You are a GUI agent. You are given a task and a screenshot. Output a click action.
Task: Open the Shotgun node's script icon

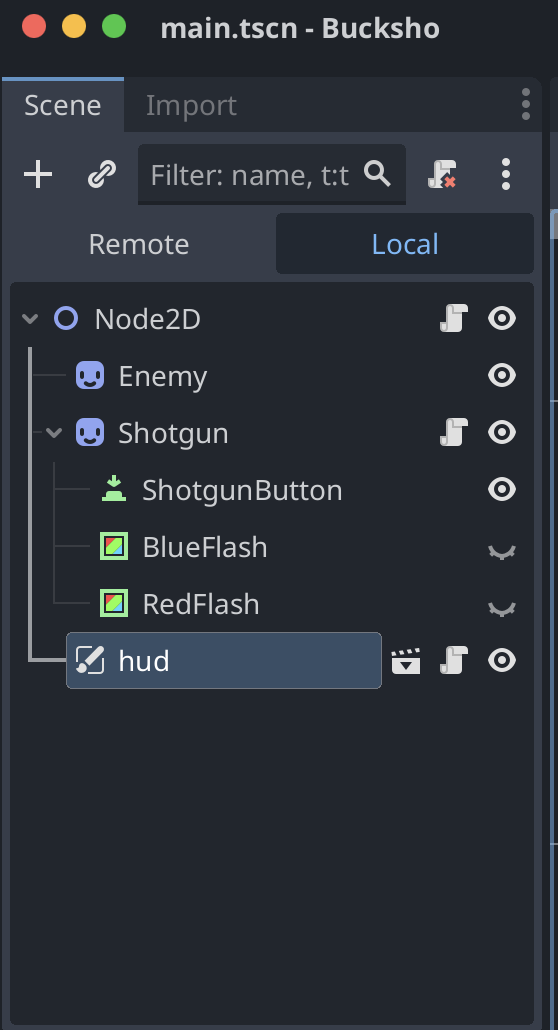point(453,432)
